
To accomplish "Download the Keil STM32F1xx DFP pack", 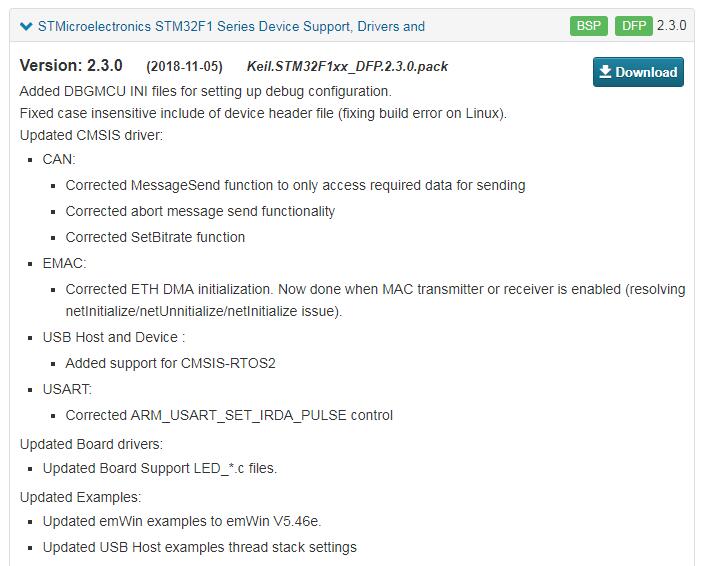I will click(638, 72).
